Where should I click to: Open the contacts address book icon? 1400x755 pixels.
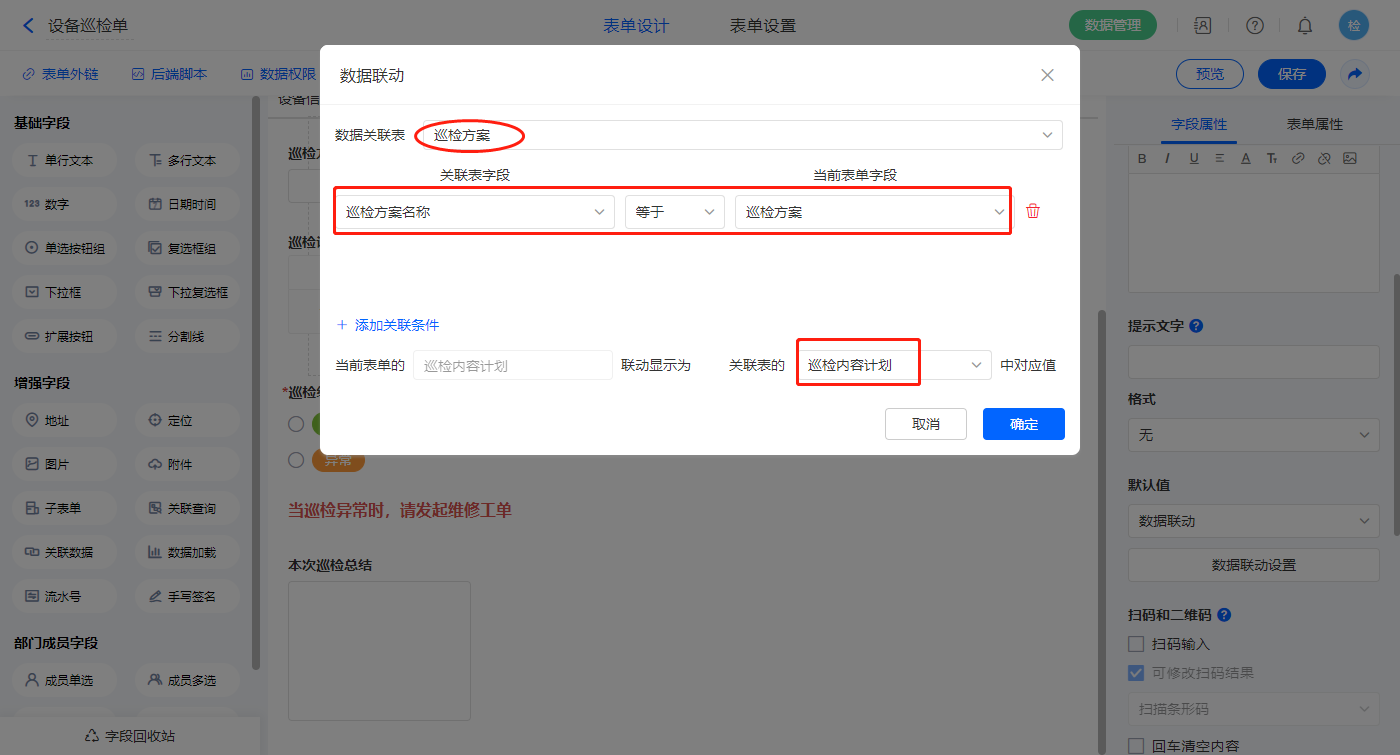[x=1203, y=26]
